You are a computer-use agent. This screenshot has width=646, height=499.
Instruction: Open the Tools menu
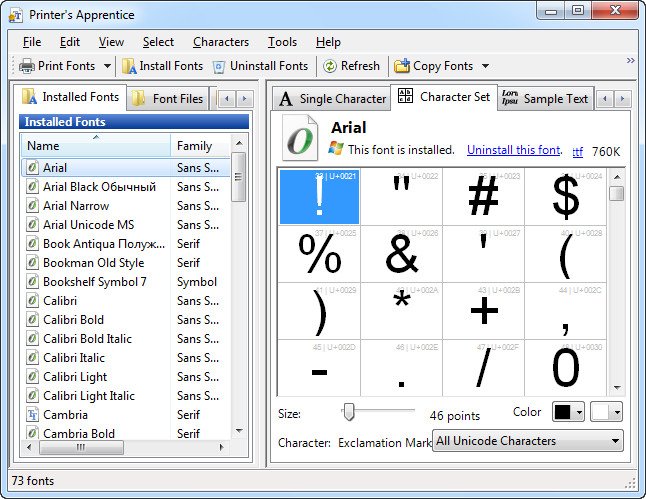(282, 42)
